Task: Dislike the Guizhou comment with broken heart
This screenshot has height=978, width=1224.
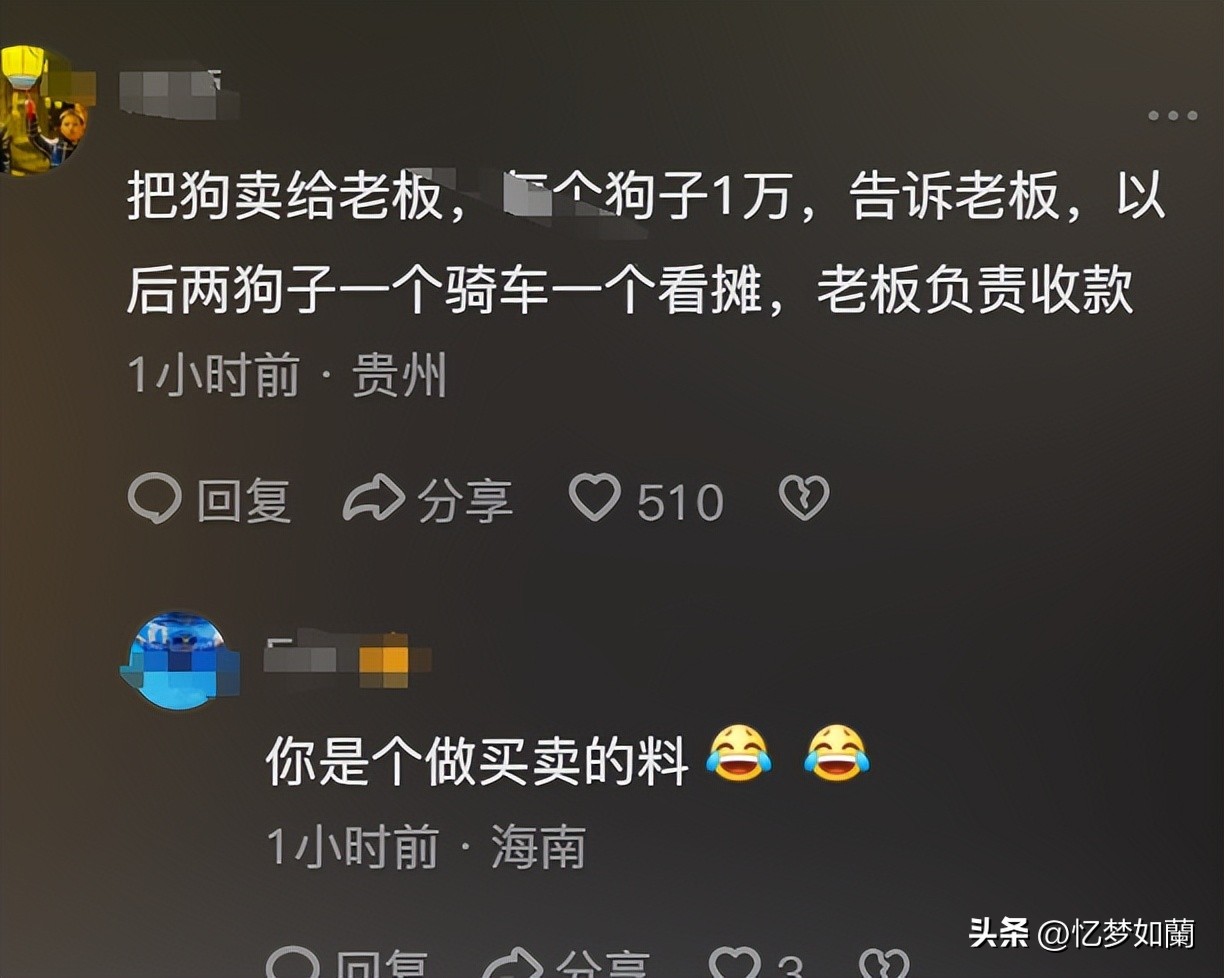Action: click(804, 498)
